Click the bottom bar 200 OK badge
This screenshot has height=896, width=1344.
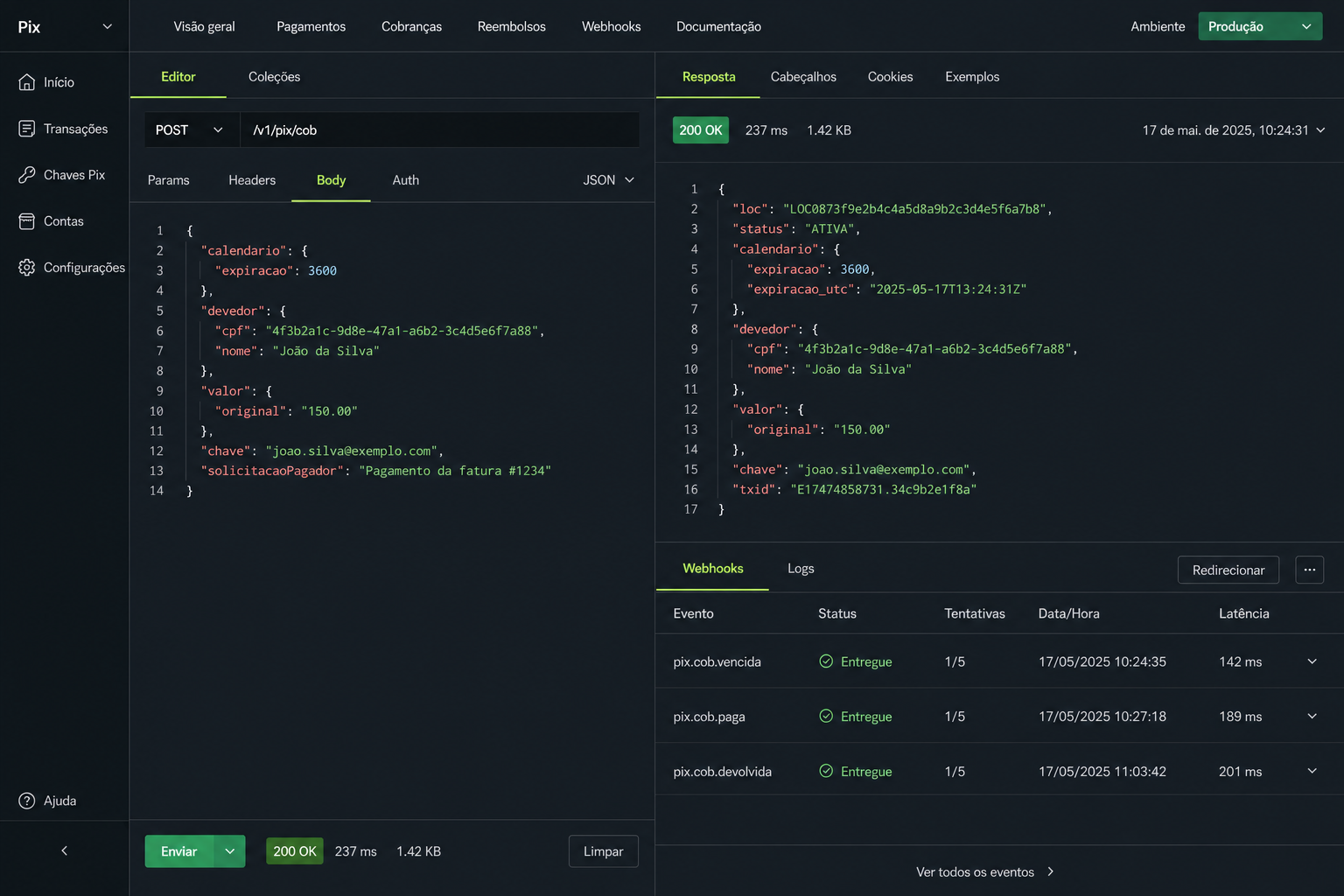point(295,851)
